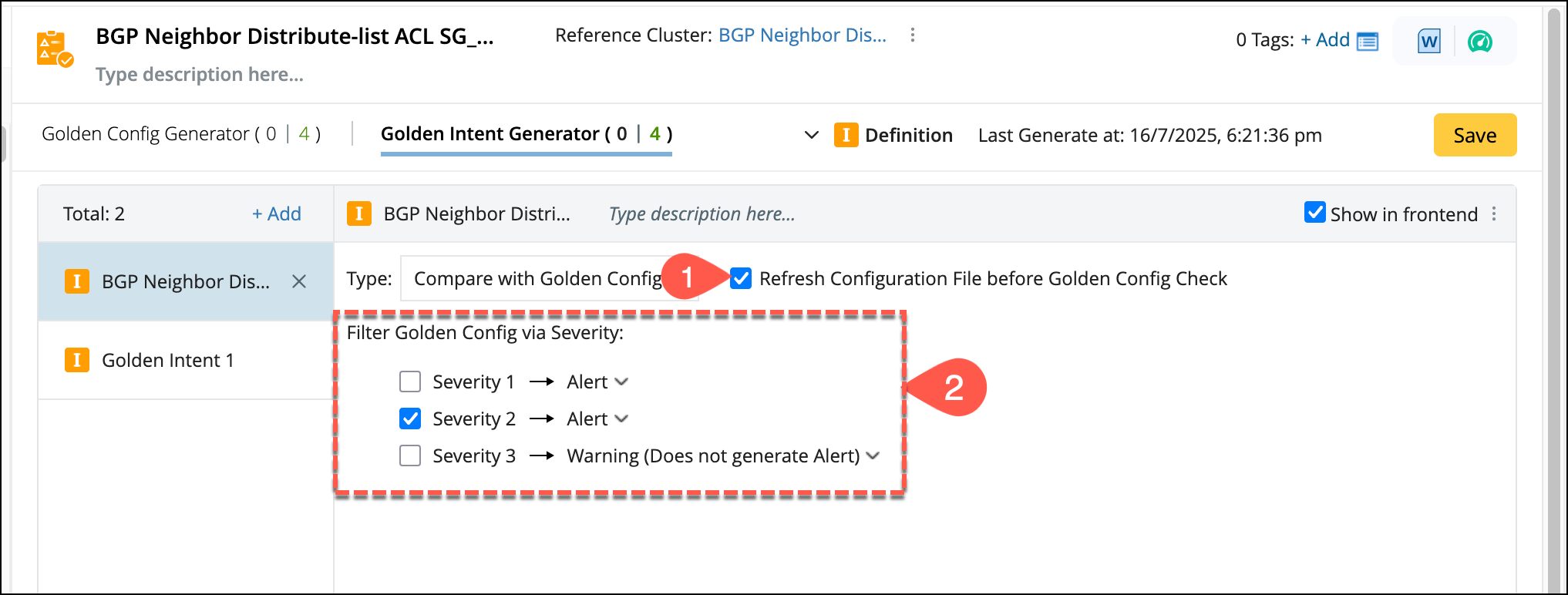
Task: Switch to Golden Config Generator tab
Action: (x=181, y=134)
